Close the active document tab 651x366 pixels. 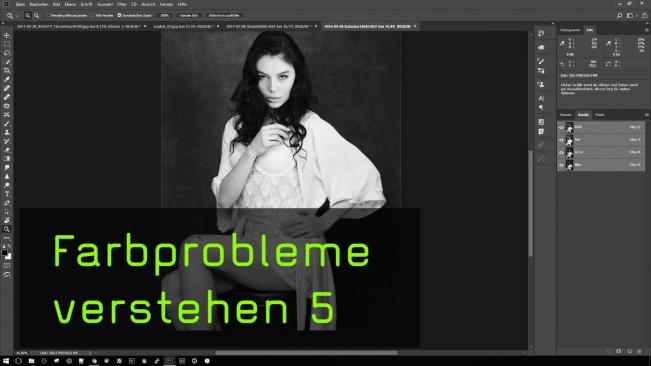coord(415,26)
